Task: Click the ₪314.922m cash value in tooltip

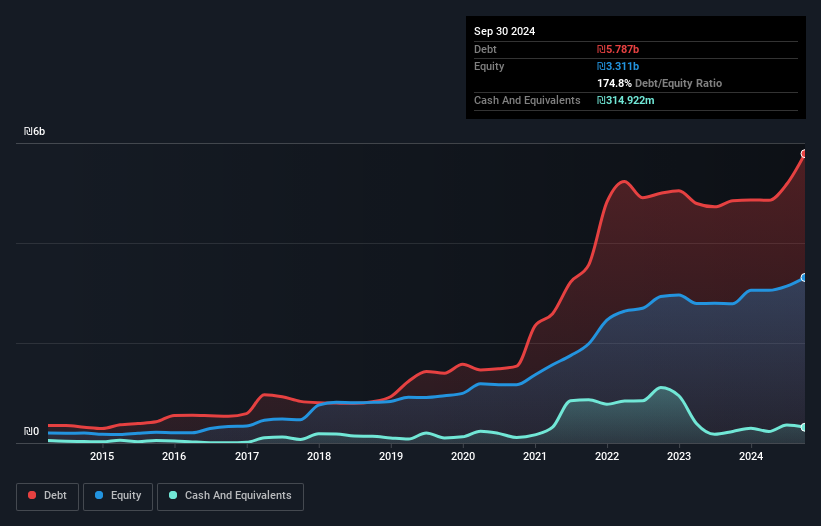Action: point(626,100)
